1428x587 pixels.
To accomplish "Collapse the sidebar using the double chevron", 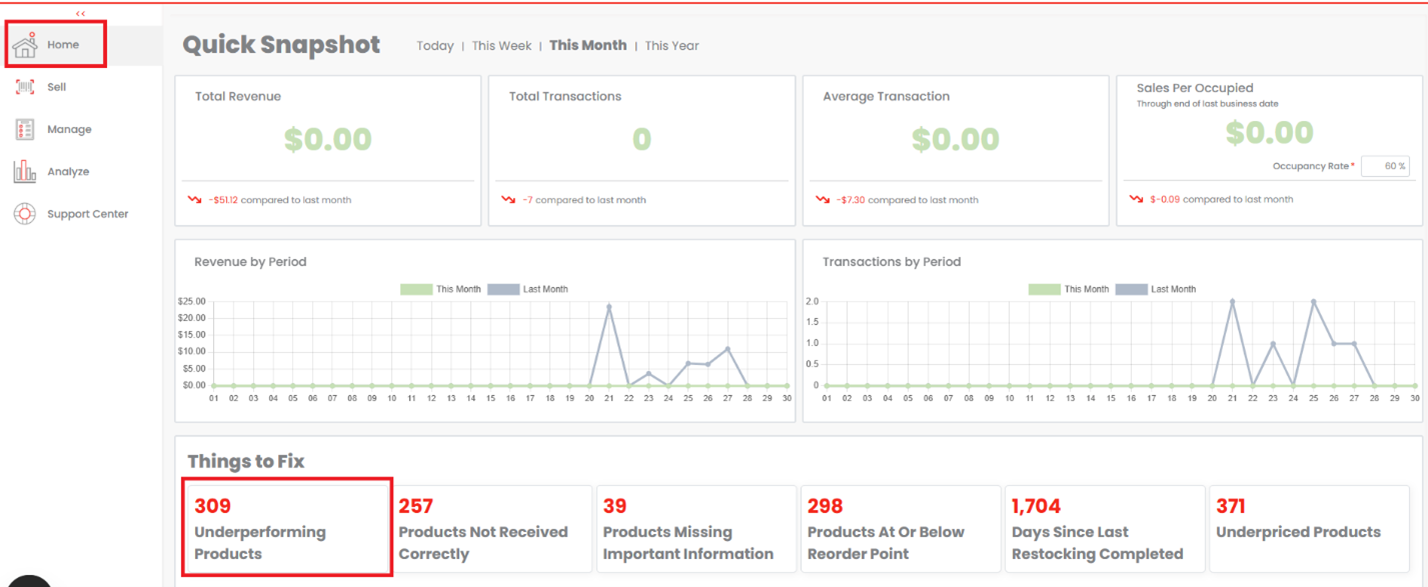I will (x=81, y=13).
